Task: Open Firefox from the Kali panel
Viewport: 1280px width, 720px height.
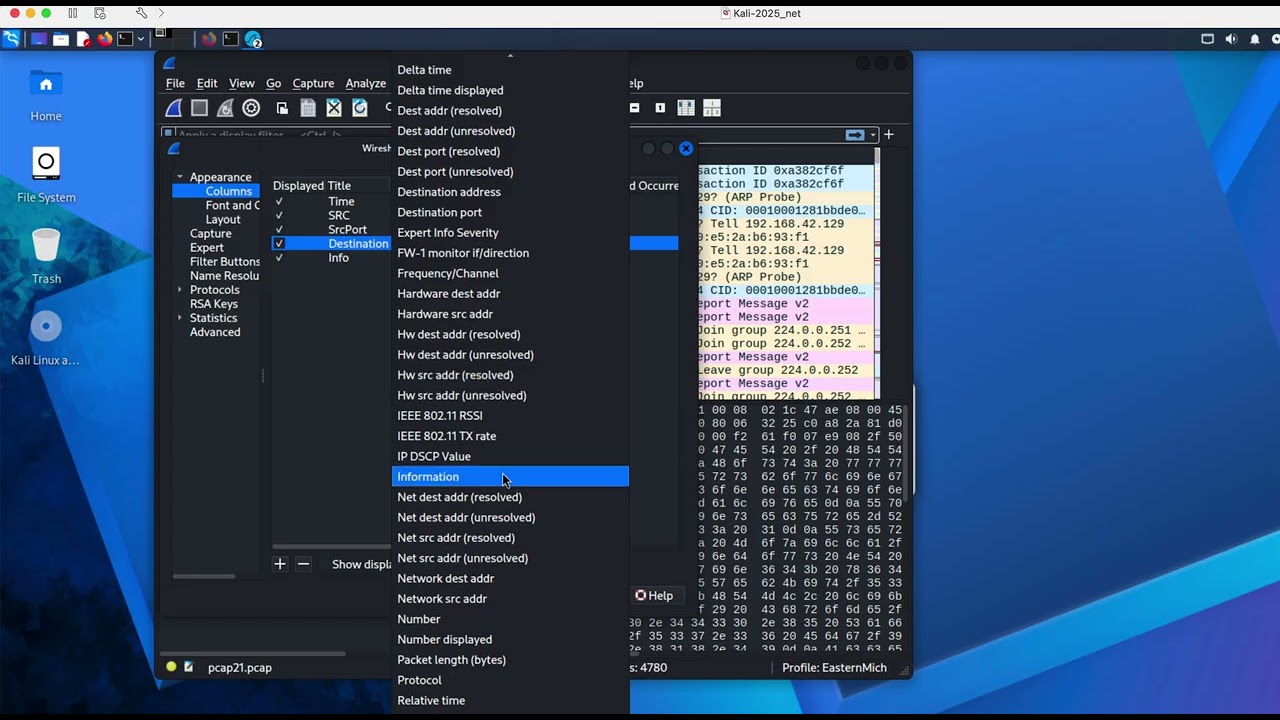Action: click(x=105, y=39)
